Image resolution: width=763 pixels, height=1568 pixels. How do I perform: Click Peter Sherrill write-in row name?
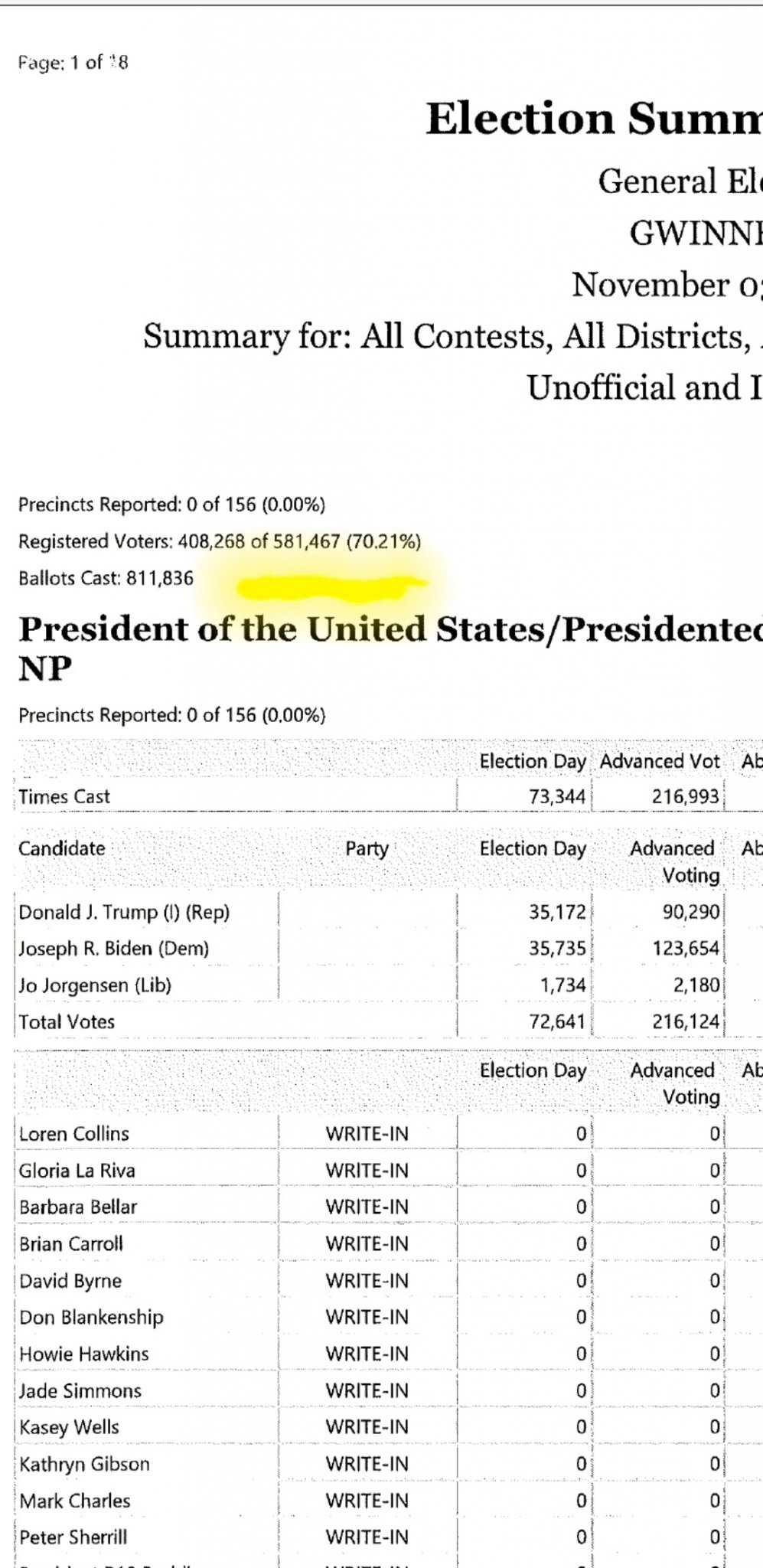tap(73, 1537)
